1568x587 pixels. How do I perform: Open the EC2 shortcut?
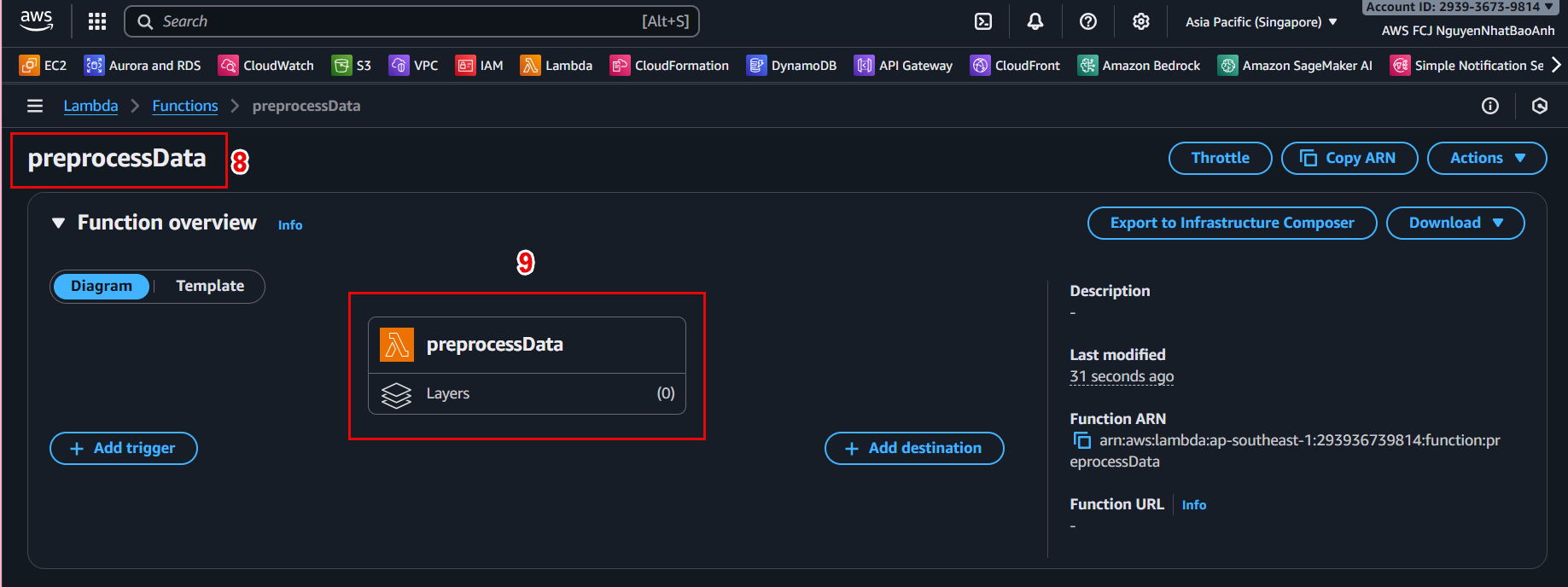click(43, 66)
